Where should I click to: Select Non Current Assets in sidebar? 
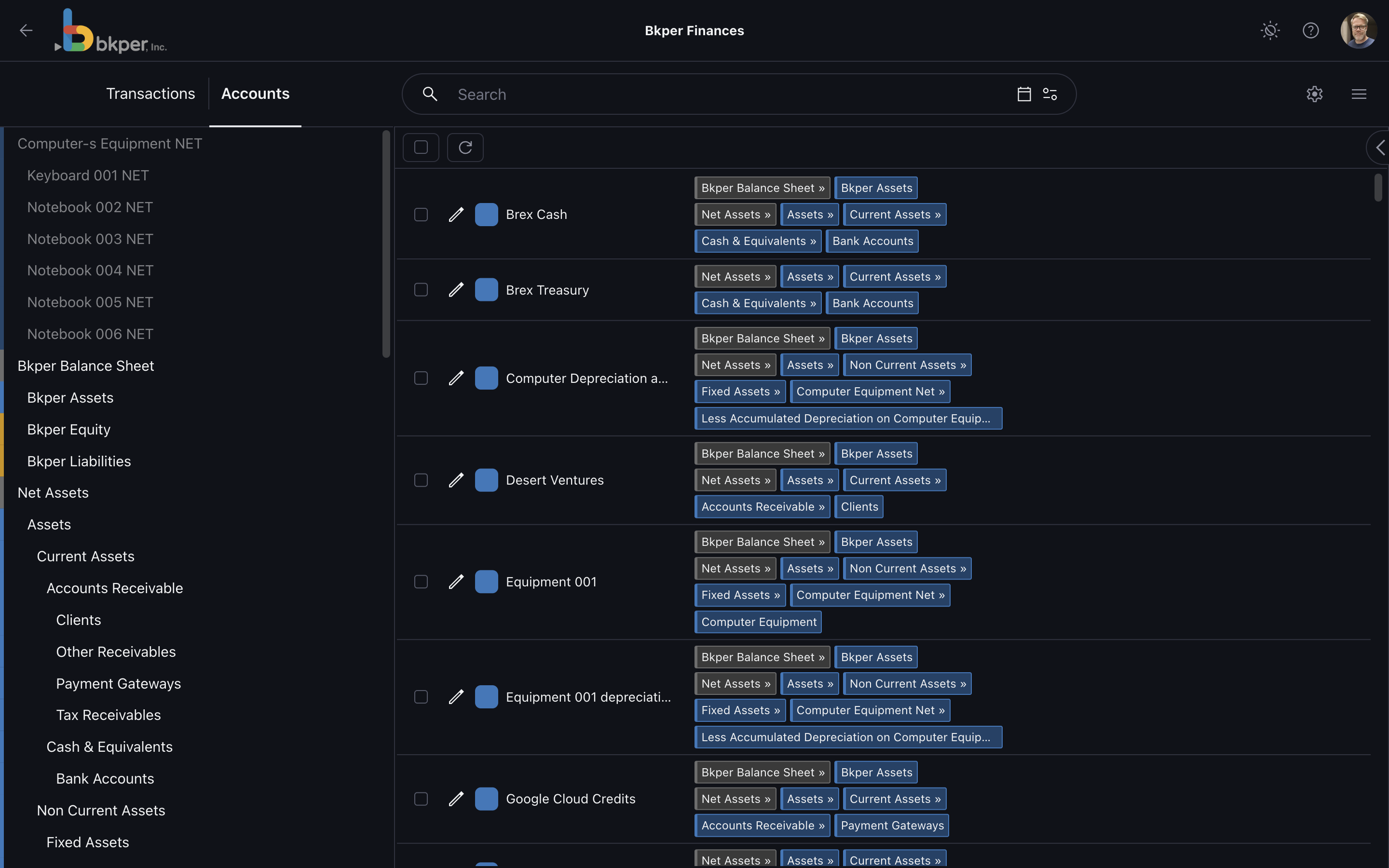coord(101,811)
